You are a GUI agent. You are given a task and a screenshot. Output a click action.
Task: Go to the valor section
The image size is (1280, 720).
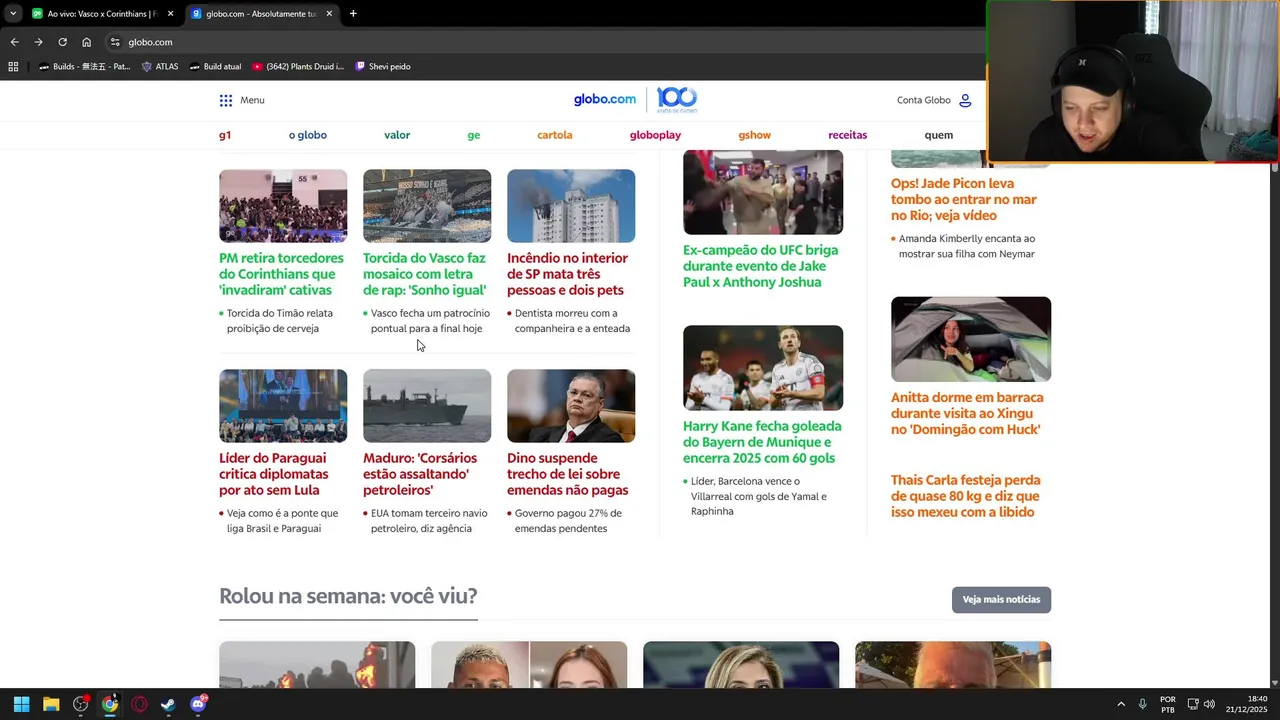click(x=397, y=135)
